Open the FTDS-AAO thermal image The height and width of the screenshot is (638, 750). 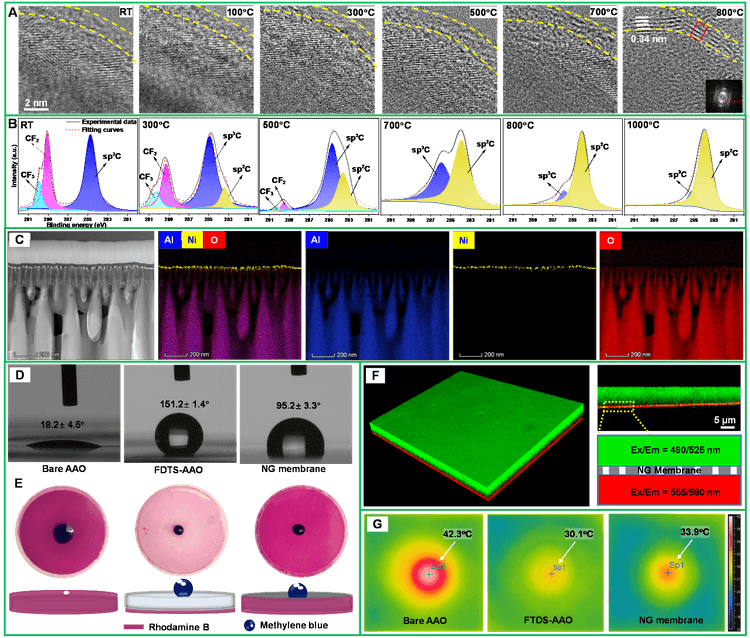click(x=544, y=570)
